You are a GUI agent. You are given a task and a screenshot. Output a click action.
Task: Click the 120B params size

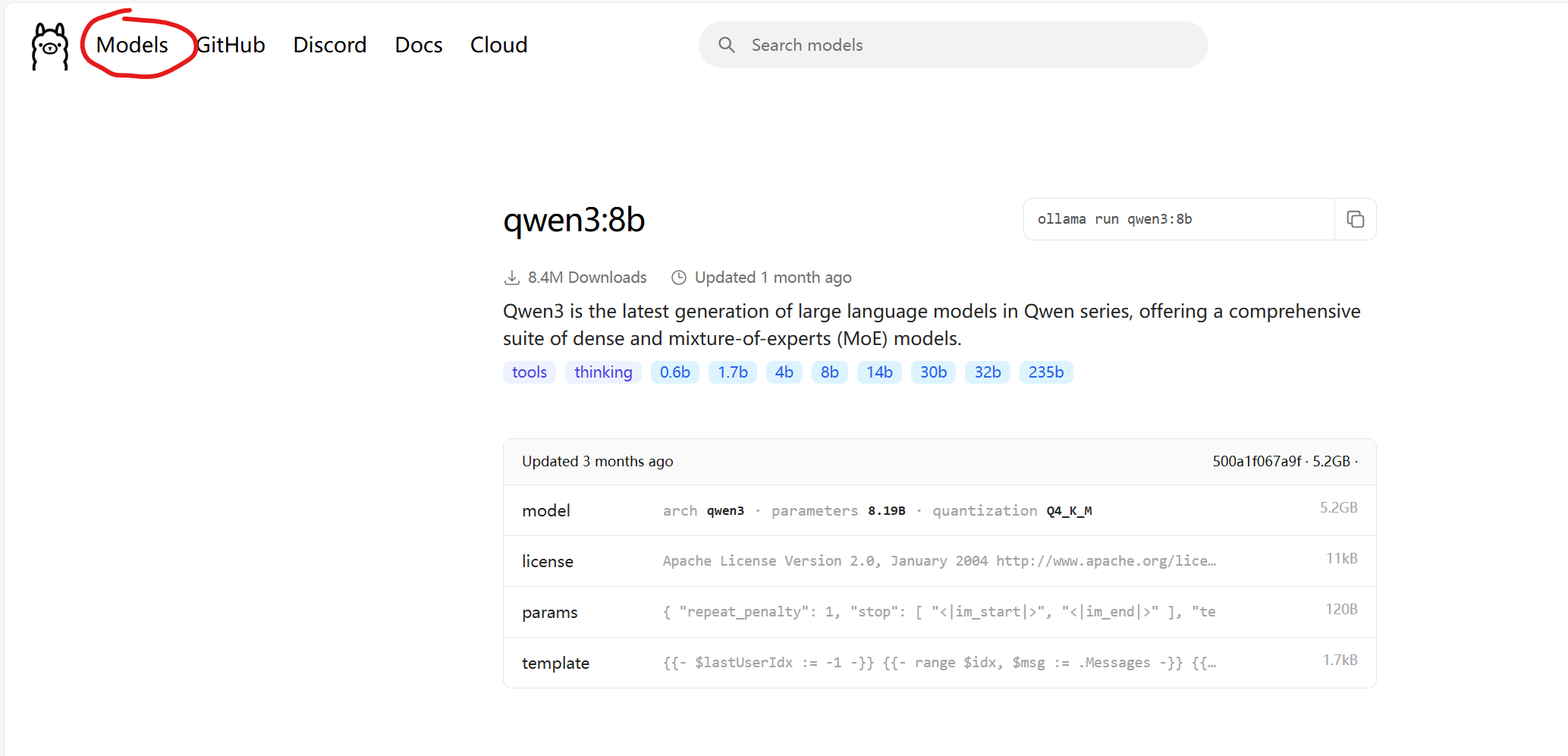(x=1341, y=610)
